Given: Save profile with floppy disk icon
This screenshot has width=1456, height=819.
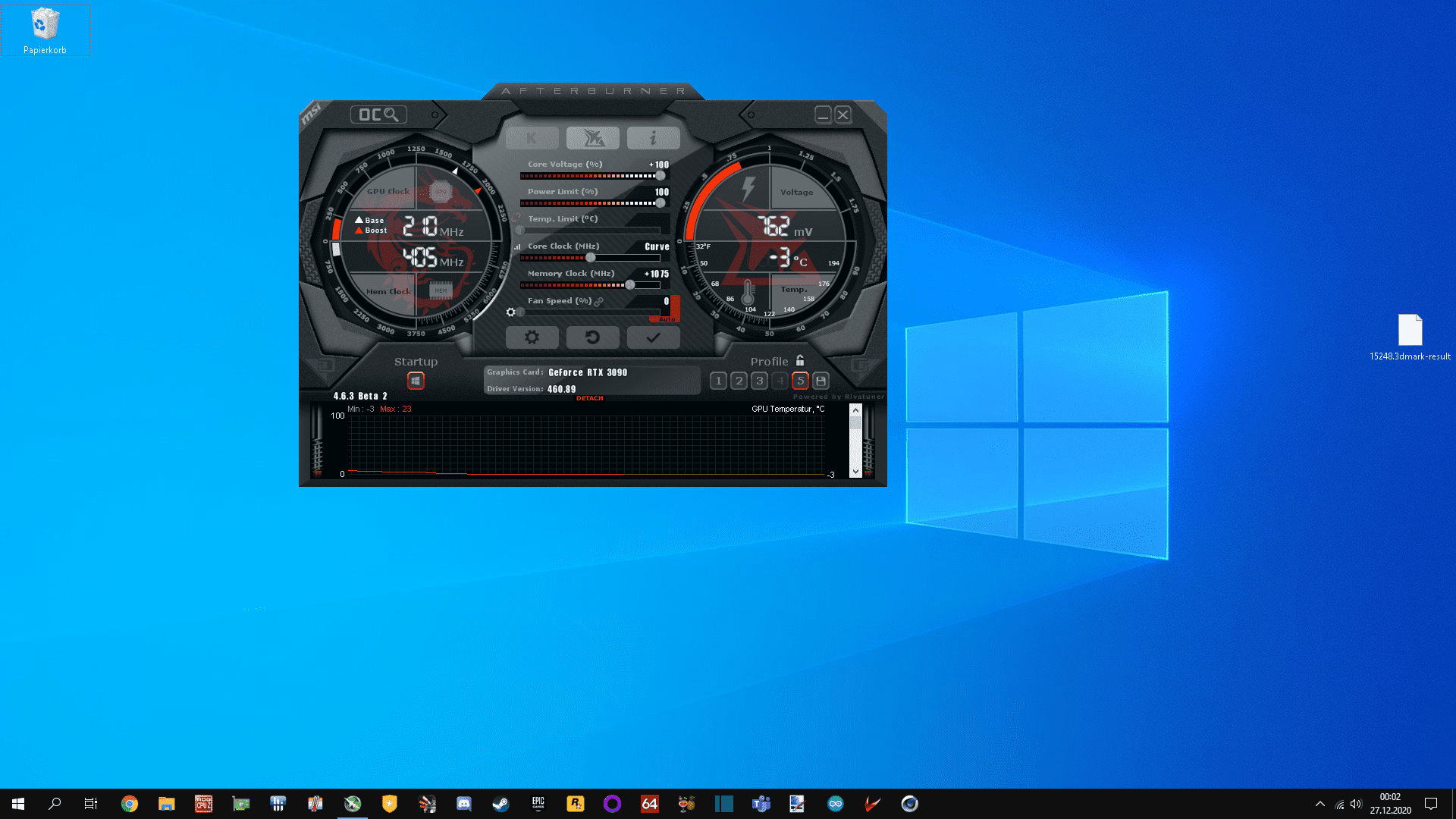Looking at the screenshot, I should [x=821, y=381].
